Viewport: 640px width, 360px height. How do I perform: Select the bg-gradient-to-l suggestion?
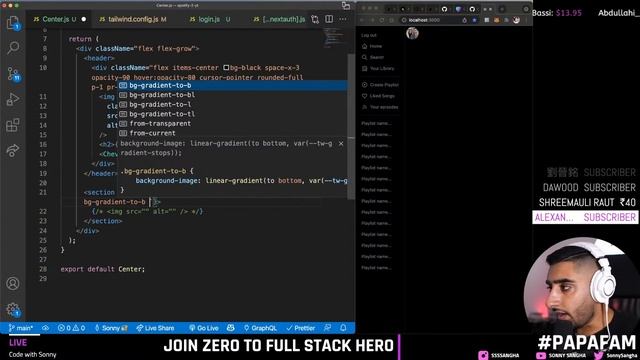coord(233,104)
